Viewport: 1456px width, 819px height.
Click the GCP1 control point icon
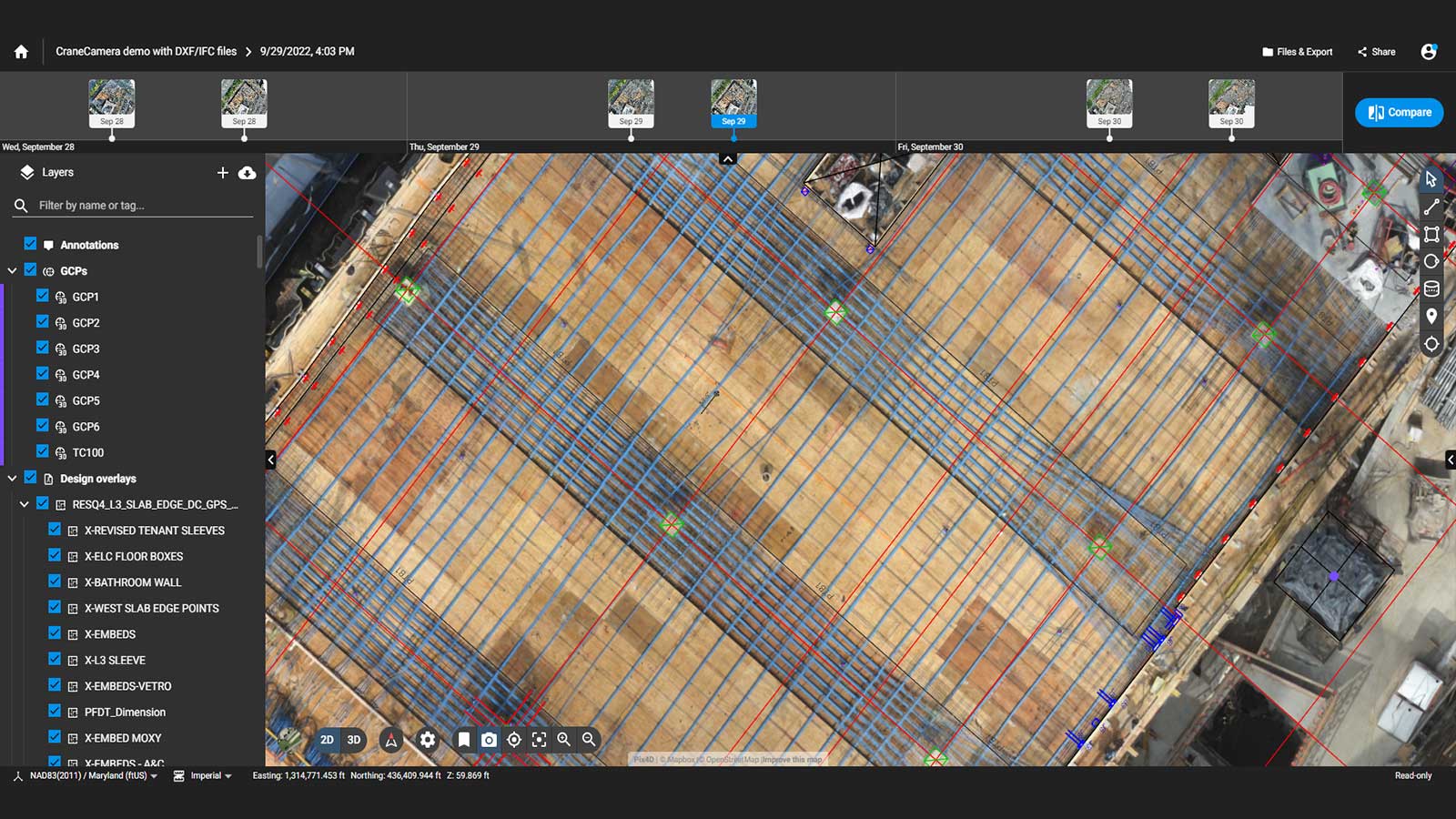click(x=61, y=297)
